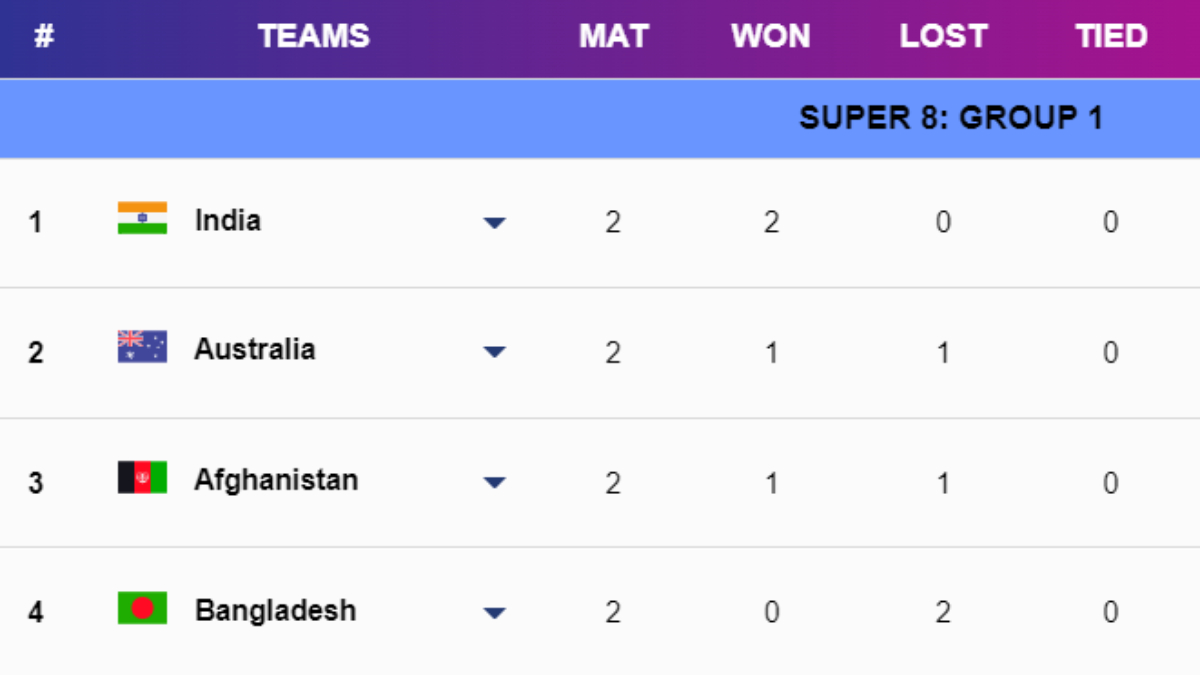Click the WON column header
The image size is (1200, 675).
[770, 37]
